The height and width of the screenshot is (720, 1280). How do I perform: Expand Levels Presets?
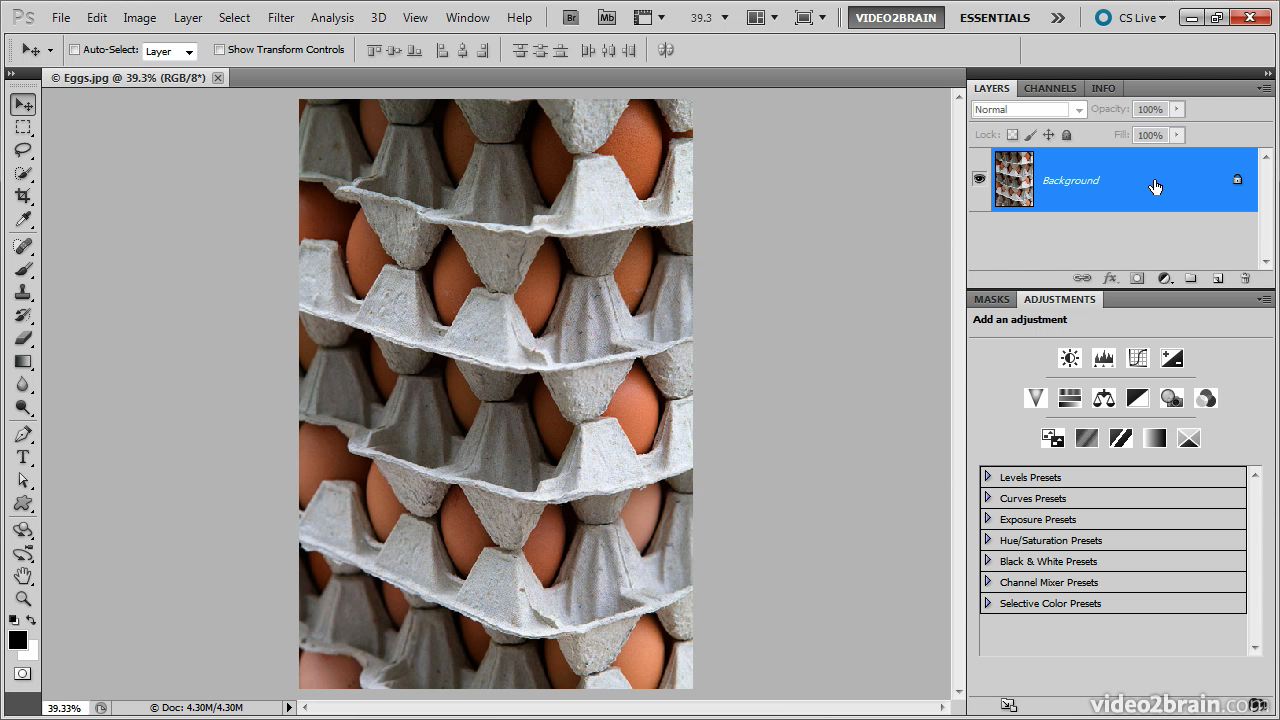point(988,477)
